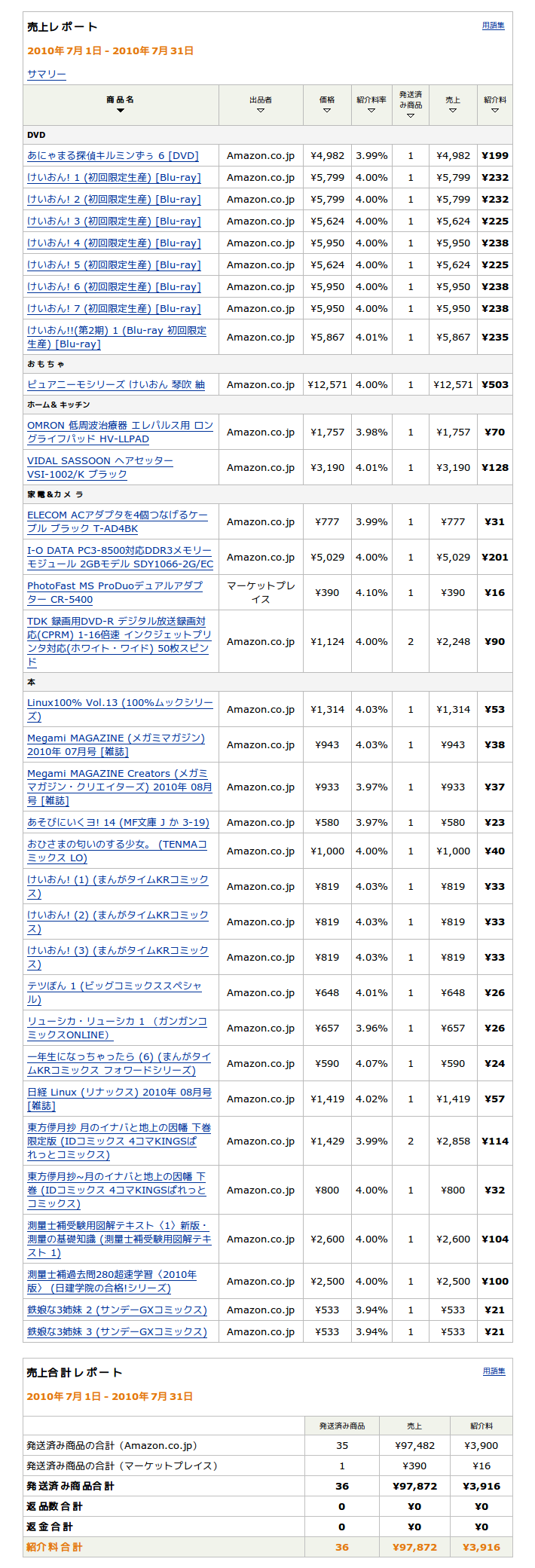Sort by 紹介料 column arrow

(x=495, y=111)
